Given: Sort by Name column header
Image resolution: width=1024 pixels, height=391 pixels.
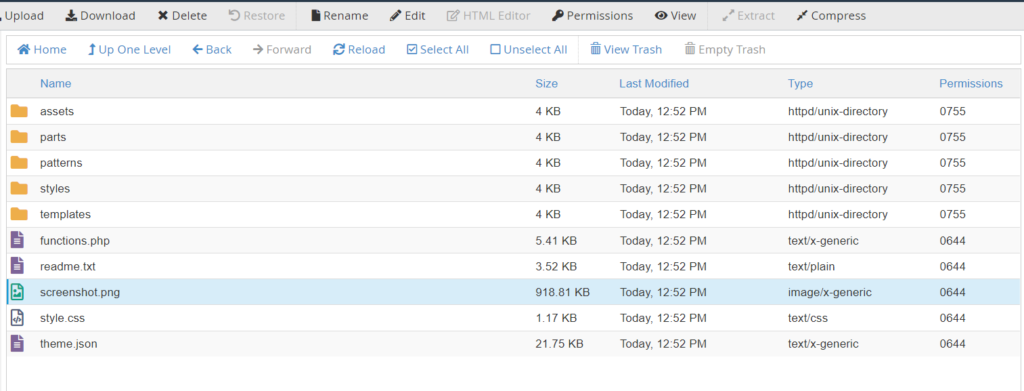Looking at the screenshot, I should [x=56, y=84].
